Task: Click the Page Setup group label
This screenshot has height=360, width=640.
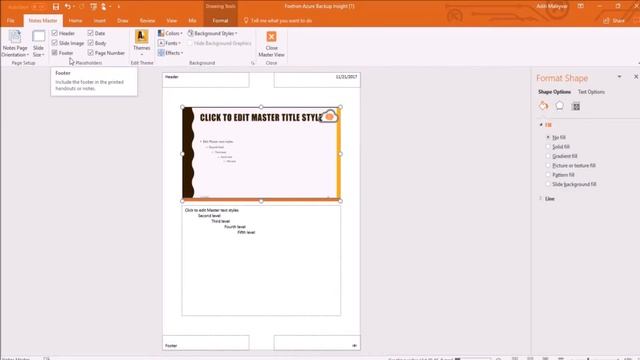Action: (23, 63)
